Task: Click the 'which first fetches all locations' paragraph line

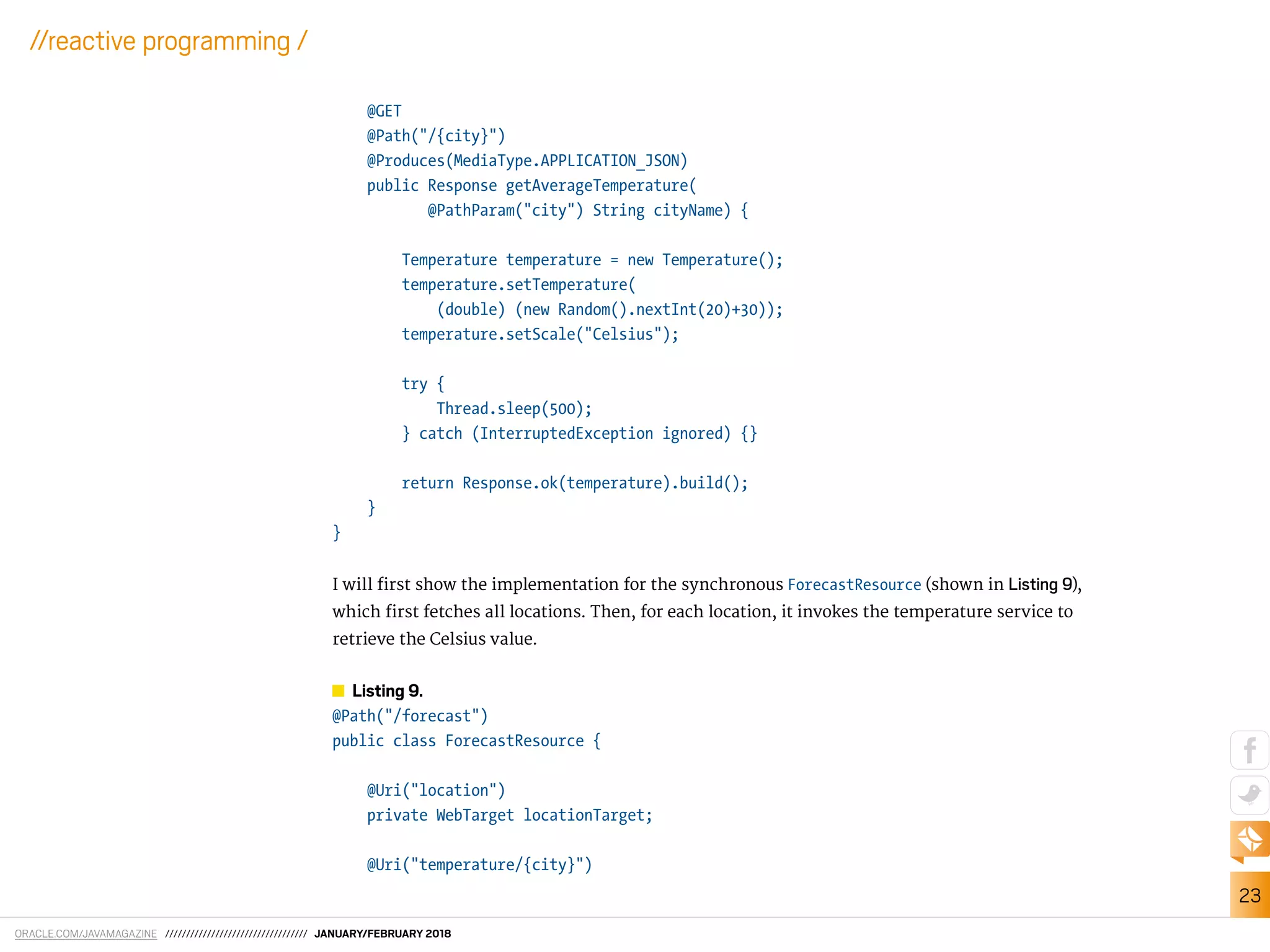Action: tap(703, 612)
